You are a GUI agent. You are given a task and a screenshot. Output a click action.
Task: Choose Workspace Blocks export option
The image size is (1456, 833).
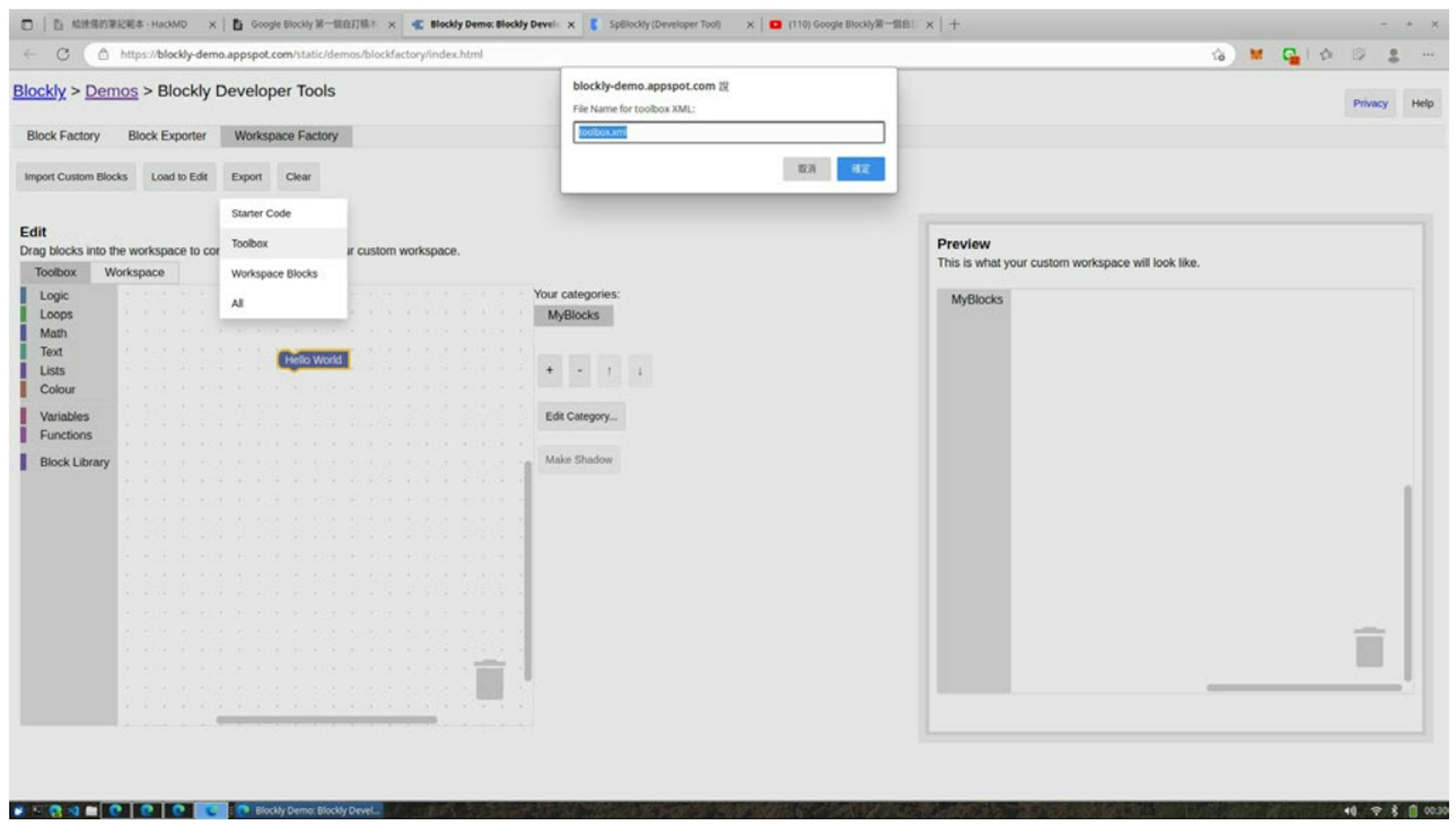[x=274, y=273]
